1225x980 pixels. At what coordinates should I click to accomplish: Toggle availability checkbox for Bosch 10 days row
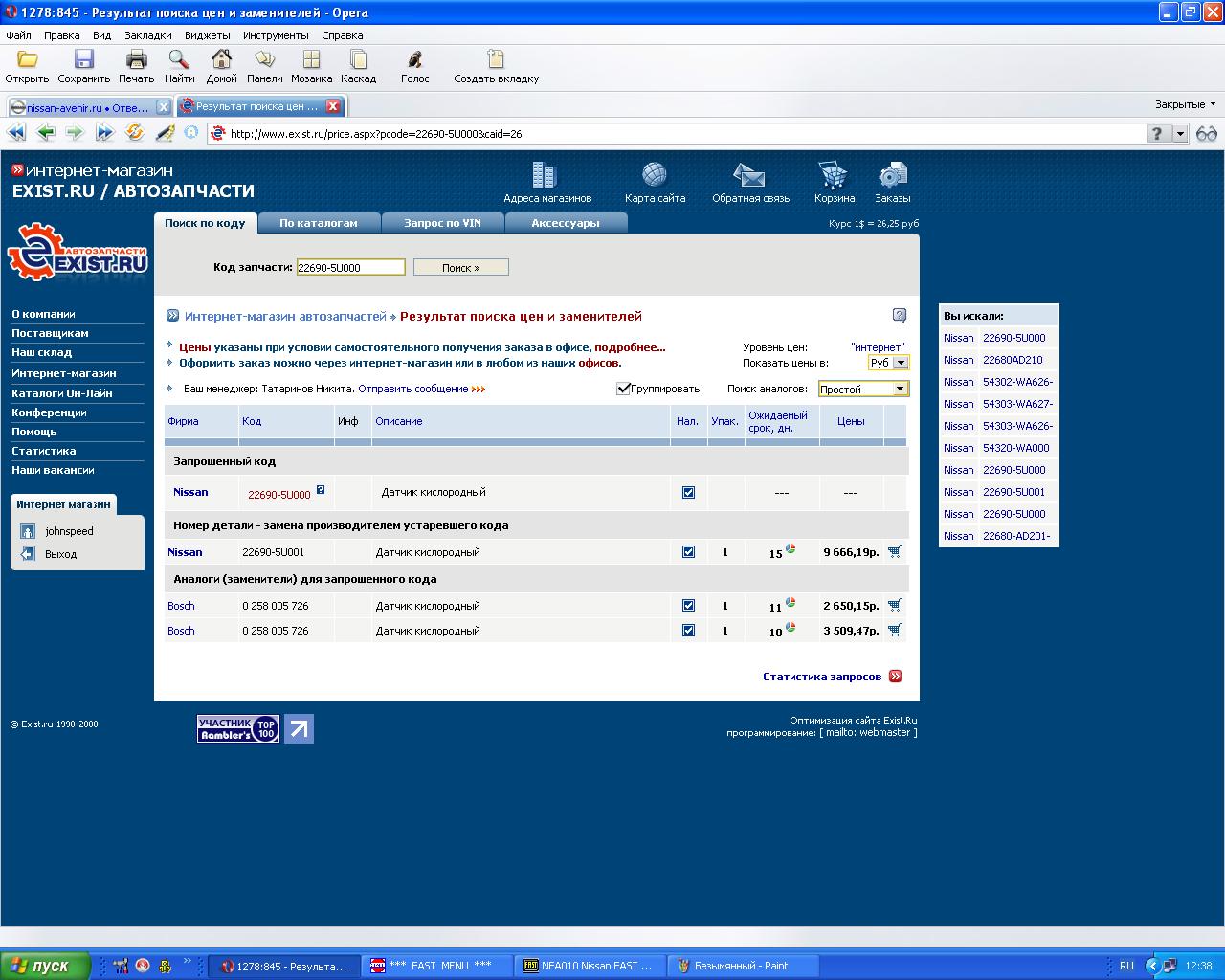688,630
